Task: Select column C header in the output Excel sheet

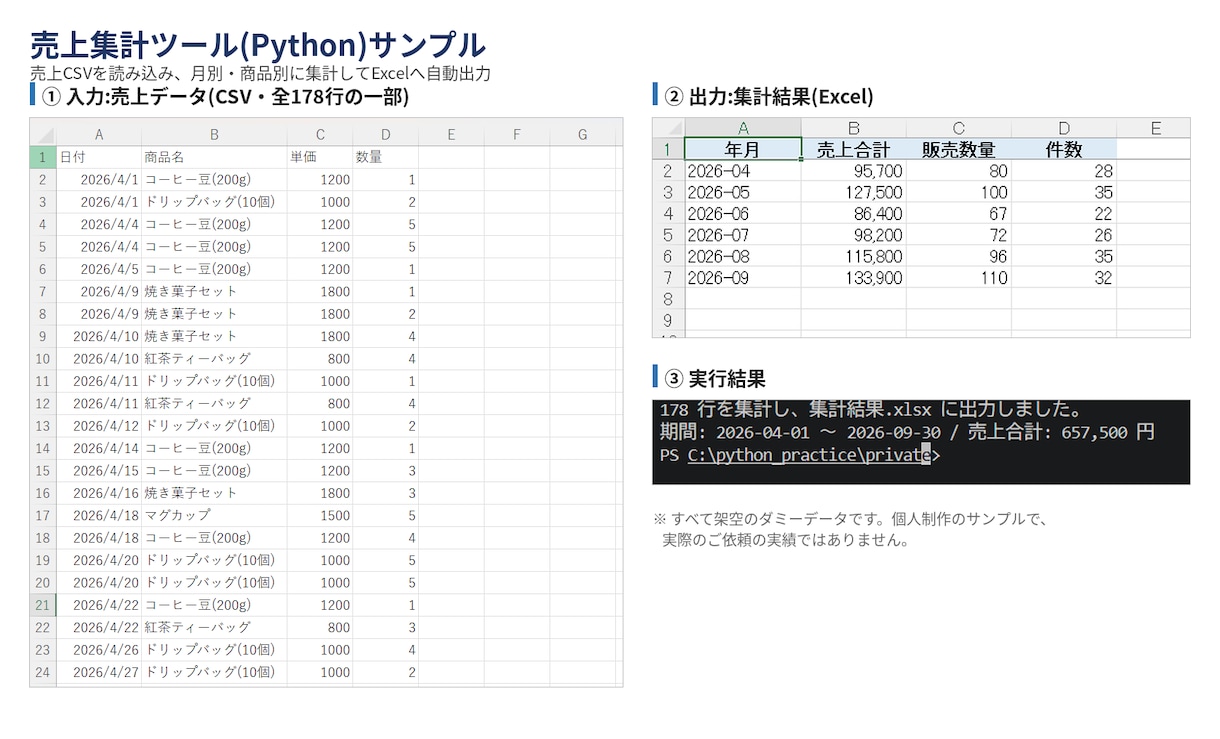Action: pos(959,128)
